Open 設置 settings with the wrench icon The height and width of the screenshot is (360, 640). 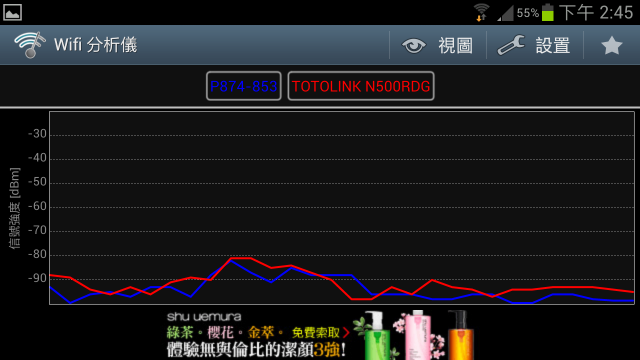click(535, 45)
